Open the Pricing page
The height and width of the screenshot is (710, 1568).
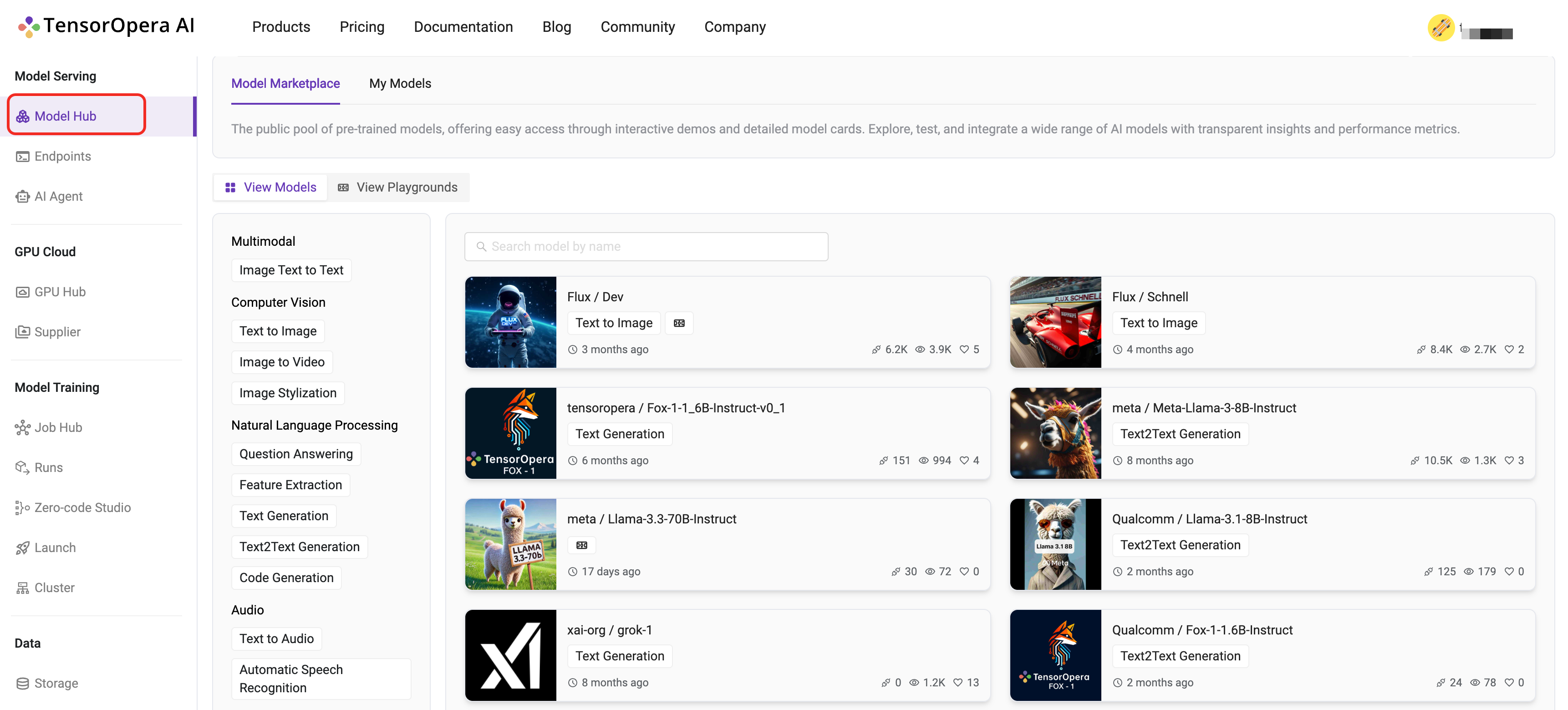pyautogui.click(x=362, y=27)
